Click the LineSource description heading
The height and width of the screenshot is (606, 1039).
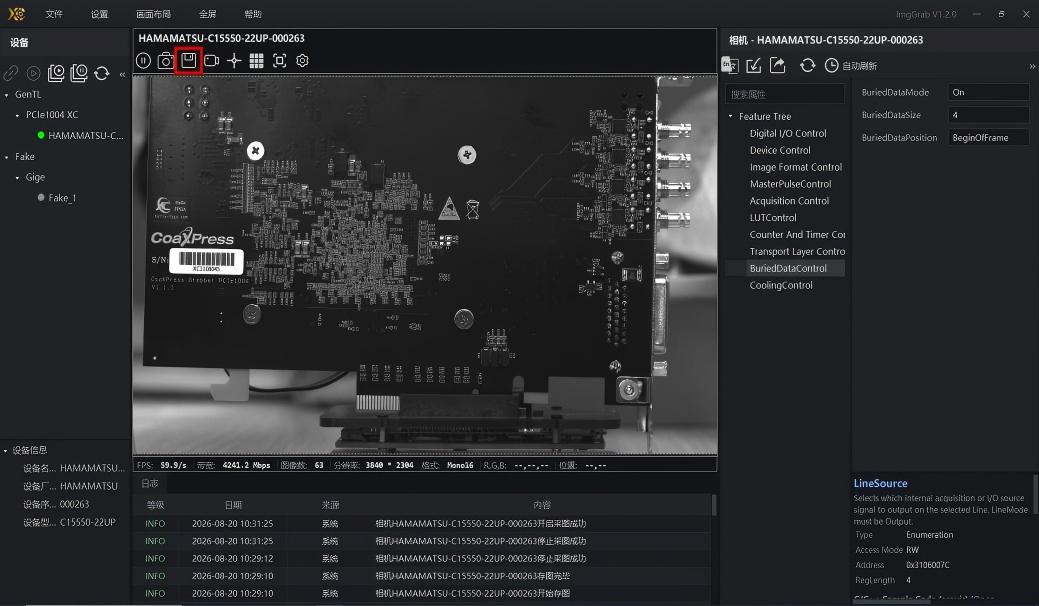(880, 483)
